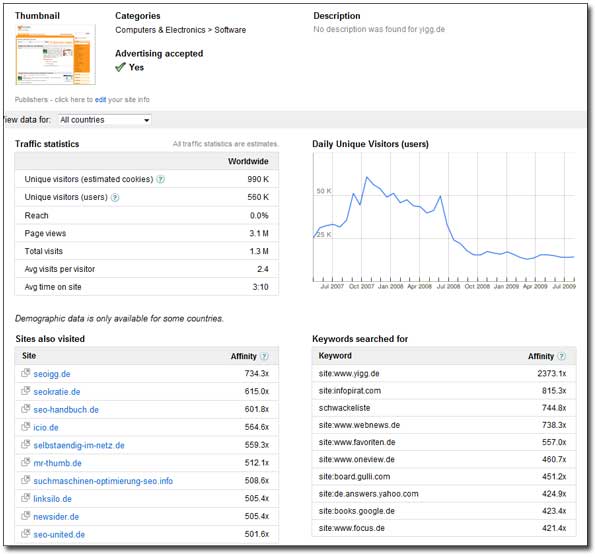Open external link icon beside mr-thumb.de

25,462
